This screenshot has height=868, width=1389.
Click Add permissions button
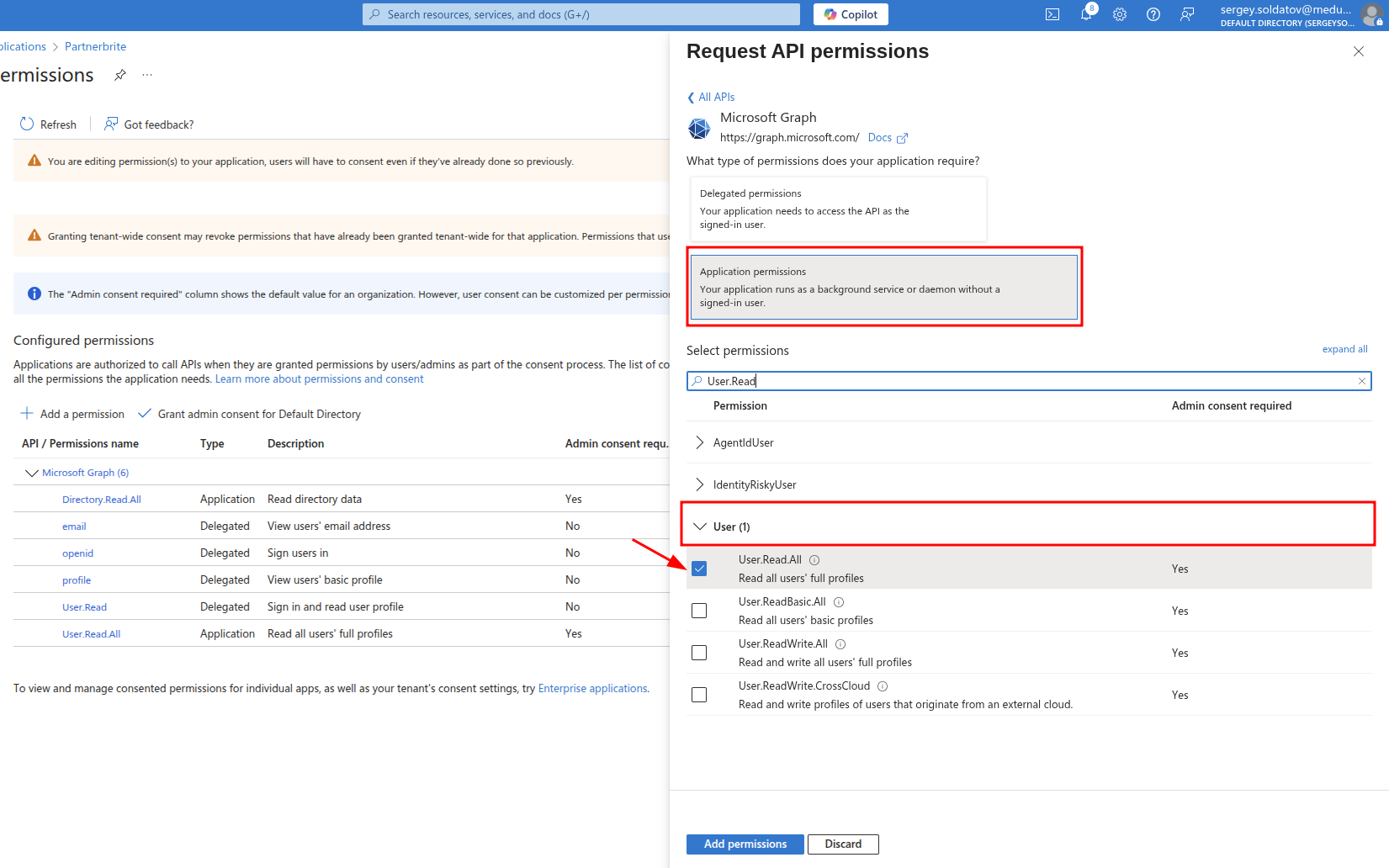745,844
